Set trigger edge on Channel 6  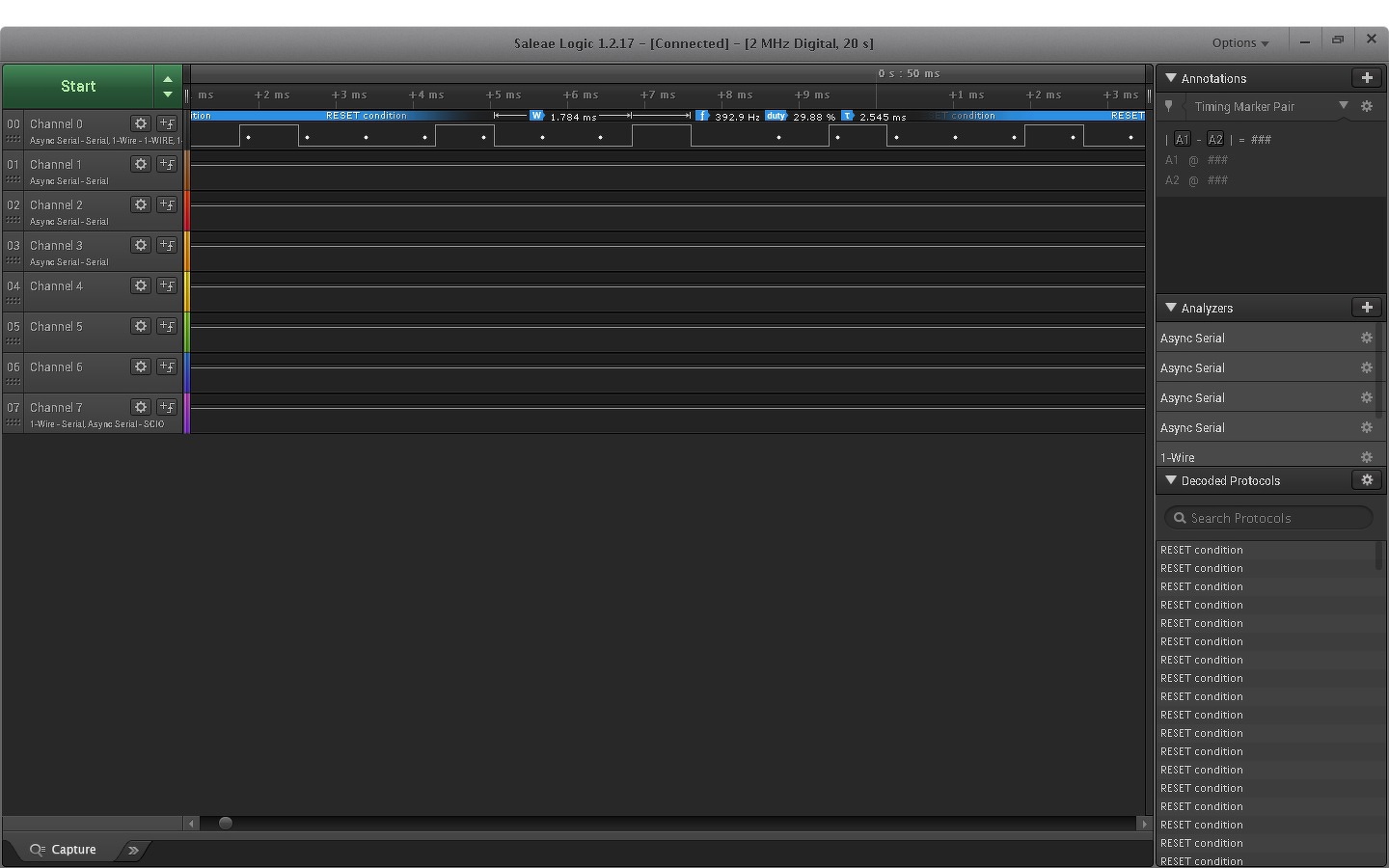click(167, 366)
